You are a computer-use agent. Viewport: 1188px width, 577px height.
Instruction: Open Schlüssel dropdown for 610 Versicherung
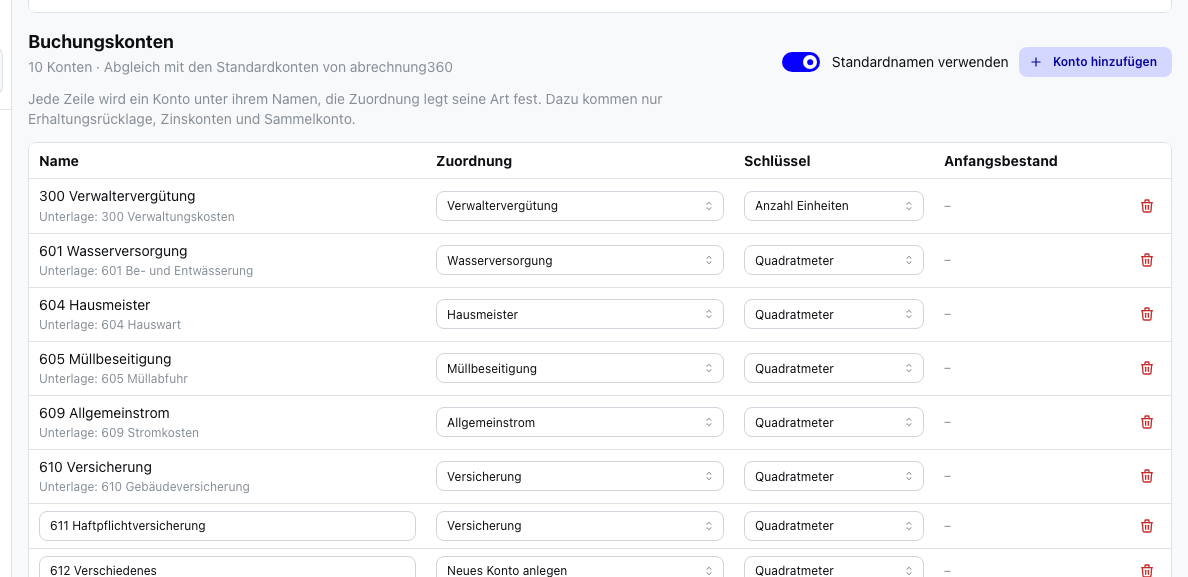click(833, 477)
